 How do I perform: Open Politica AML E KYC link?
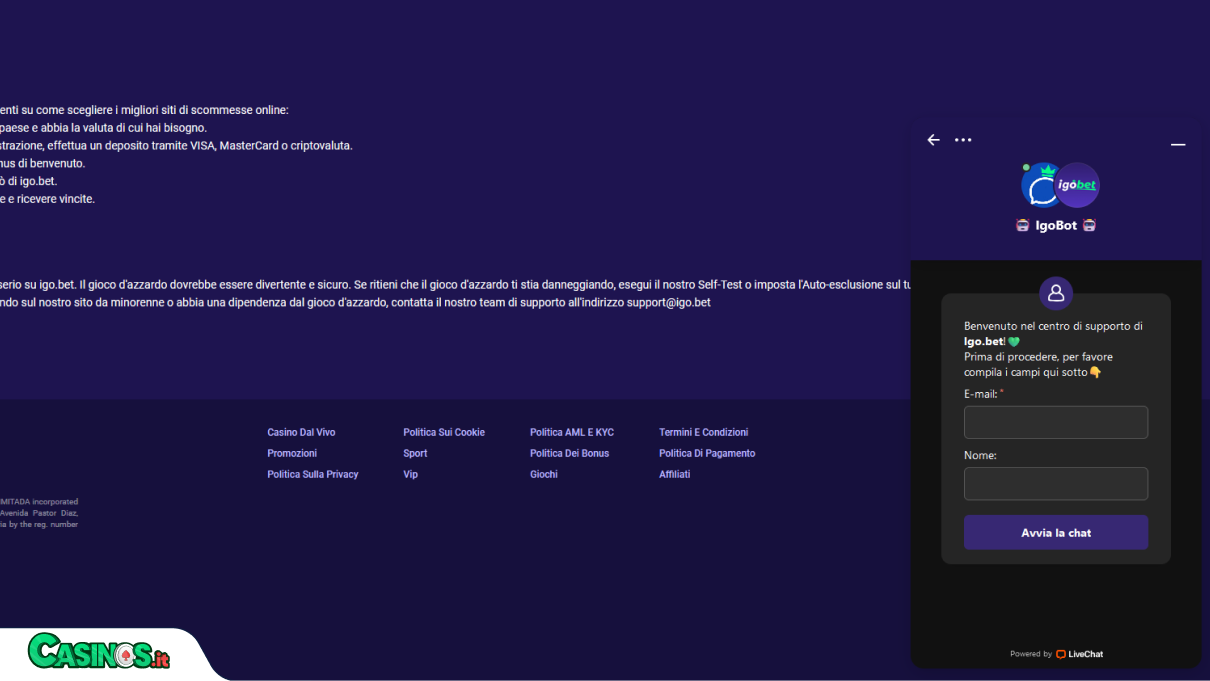click(x=572, y=432)
